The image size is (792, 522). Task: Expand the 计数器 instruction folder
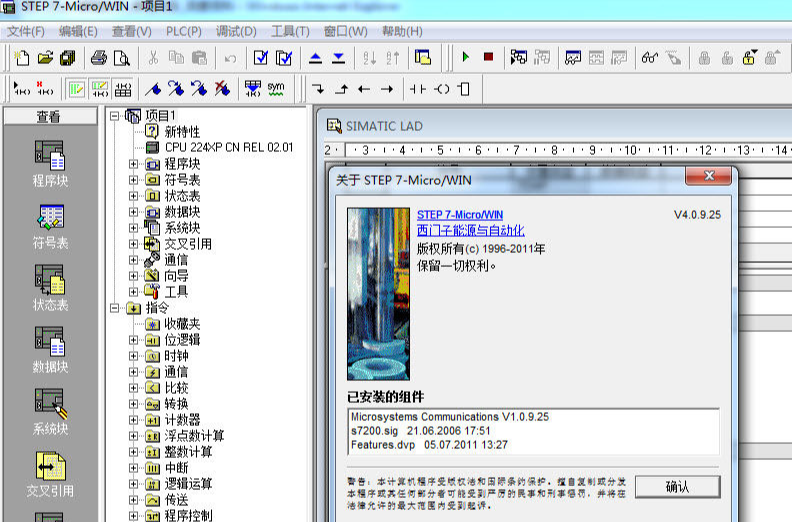point(134,420)
